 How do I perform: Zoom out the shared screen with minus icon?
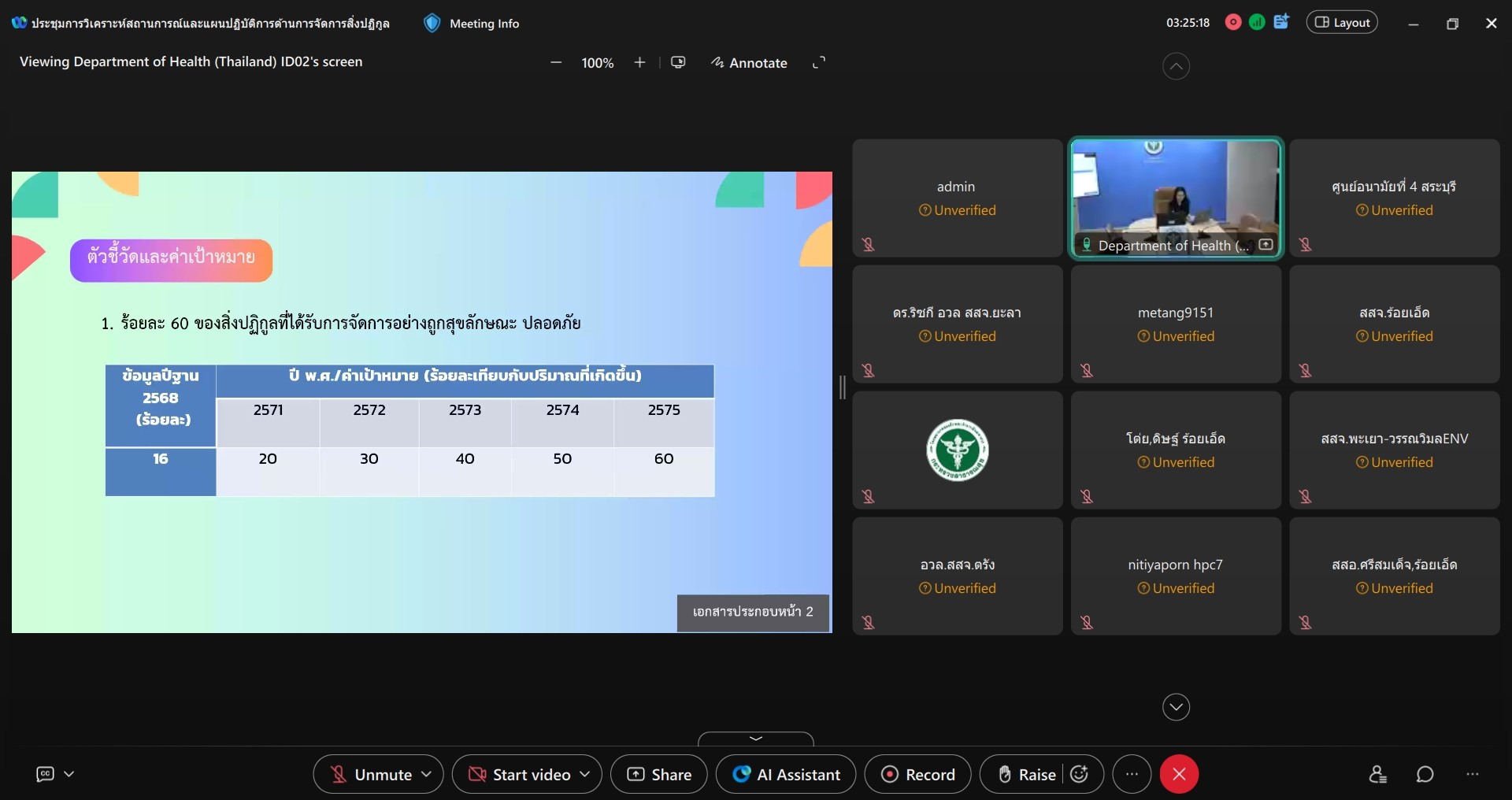(556, 63)
